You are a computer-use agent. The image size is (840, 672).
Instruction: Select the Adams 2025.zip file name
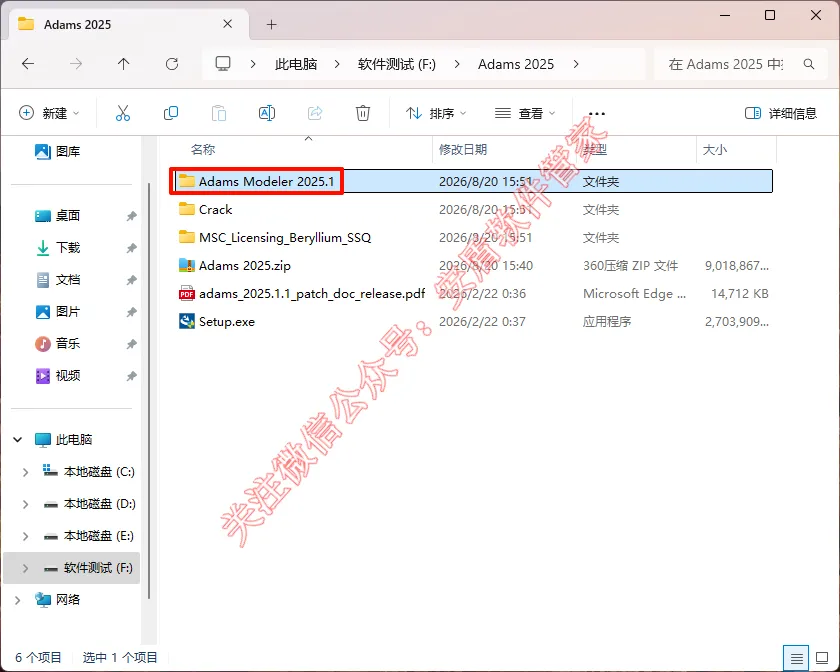tap(245, 265)
